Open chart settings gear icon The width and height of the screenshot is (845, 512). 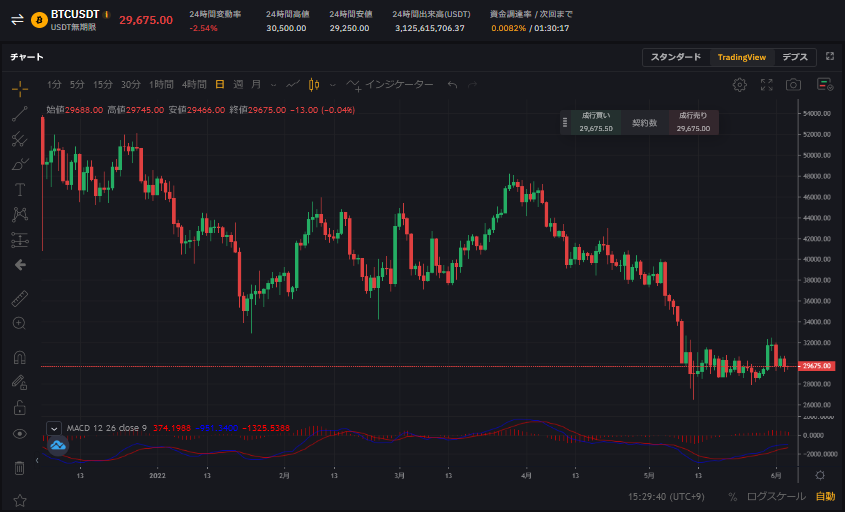[x=740, y=85]
